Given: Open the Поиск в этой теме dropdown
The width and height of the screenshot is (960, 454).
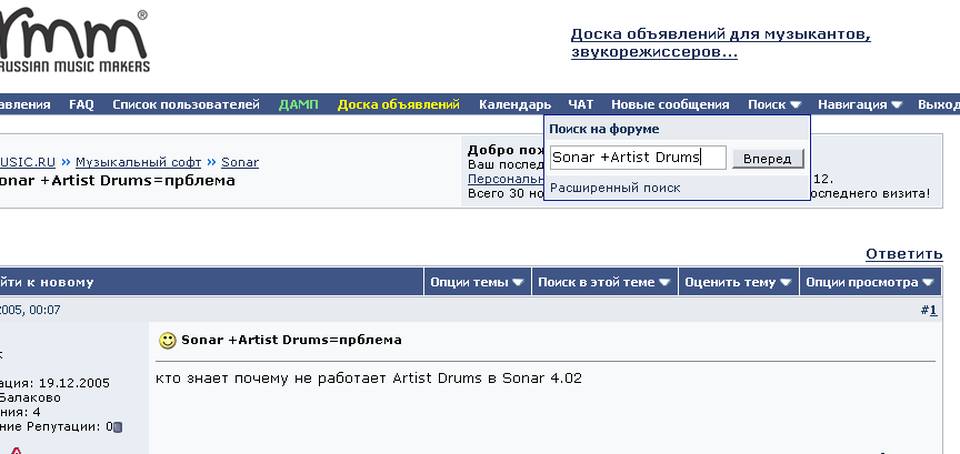Looking at the screenshot, I should (604, 282).
